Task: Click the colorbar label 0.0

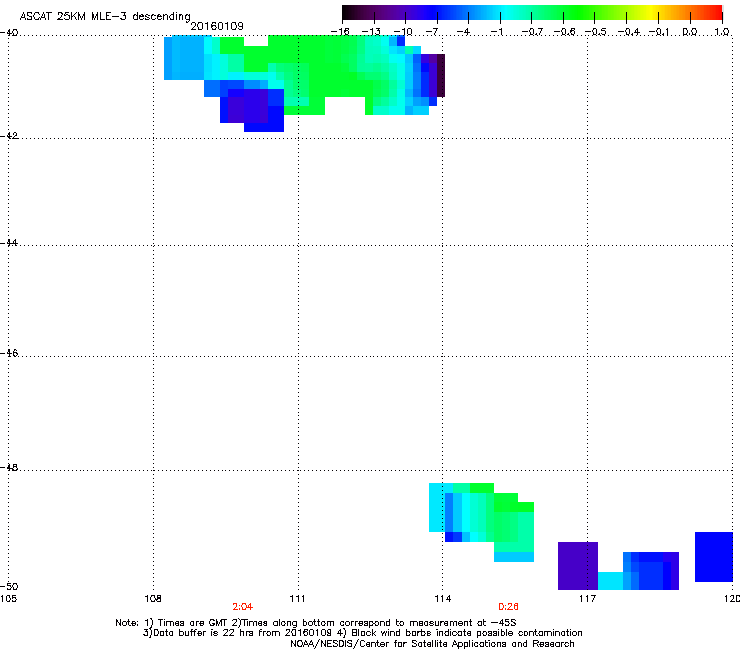Action: tap(690, 32)
